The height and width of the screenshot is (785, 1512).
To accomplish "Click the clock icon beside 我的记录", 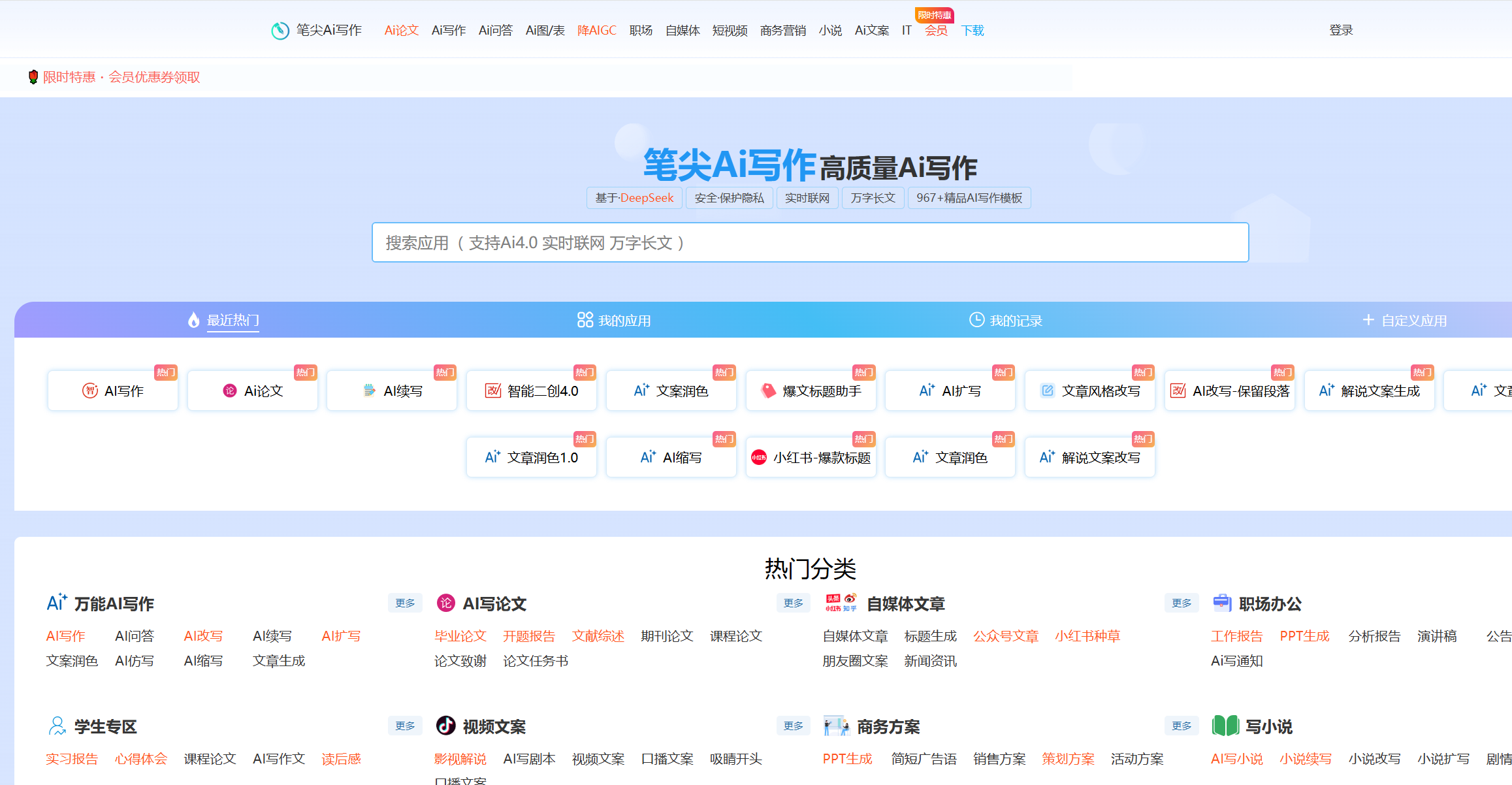I will coord(976,320).
